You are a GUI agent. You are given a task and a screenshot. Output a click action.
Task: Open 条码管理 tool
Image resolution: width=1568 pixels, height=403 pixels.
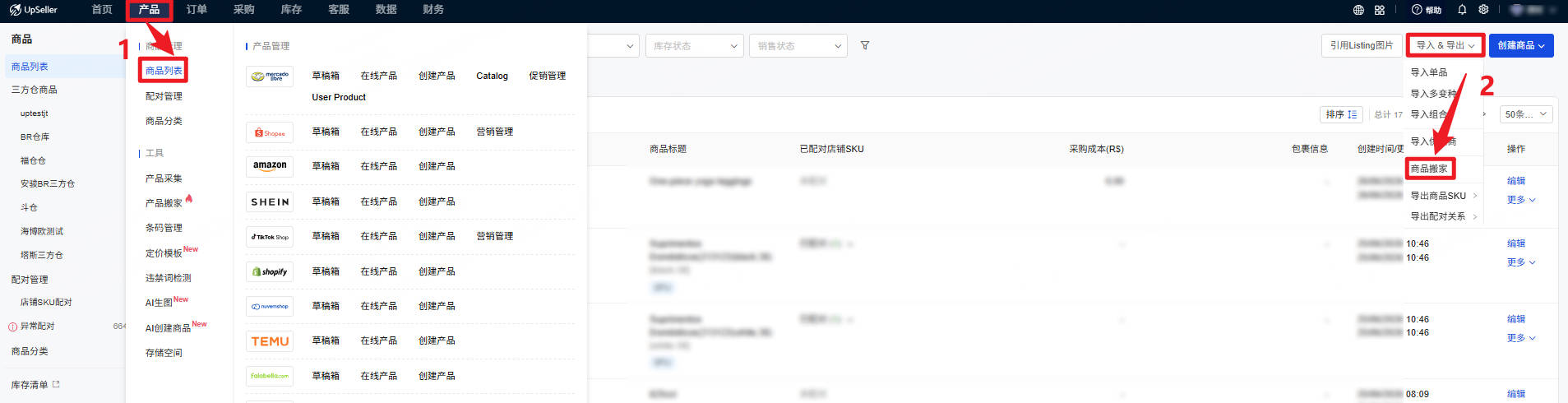tap(164, 228)
